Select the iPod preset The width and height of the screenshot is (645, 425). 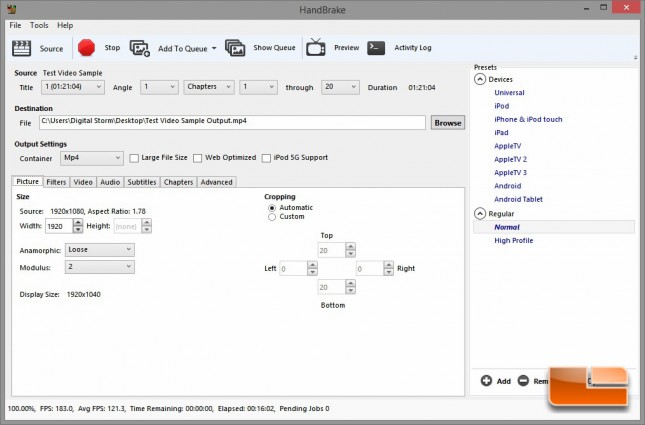click(x=502, y=106)
